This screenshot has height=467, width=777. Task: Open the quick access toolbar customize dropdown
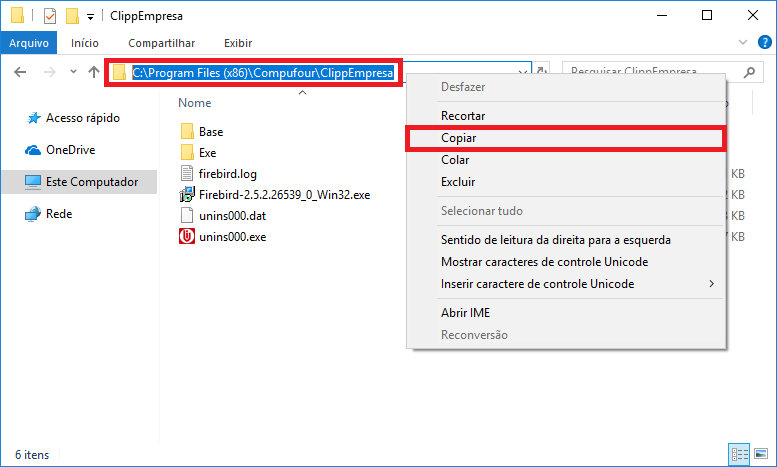click(90, 17)
